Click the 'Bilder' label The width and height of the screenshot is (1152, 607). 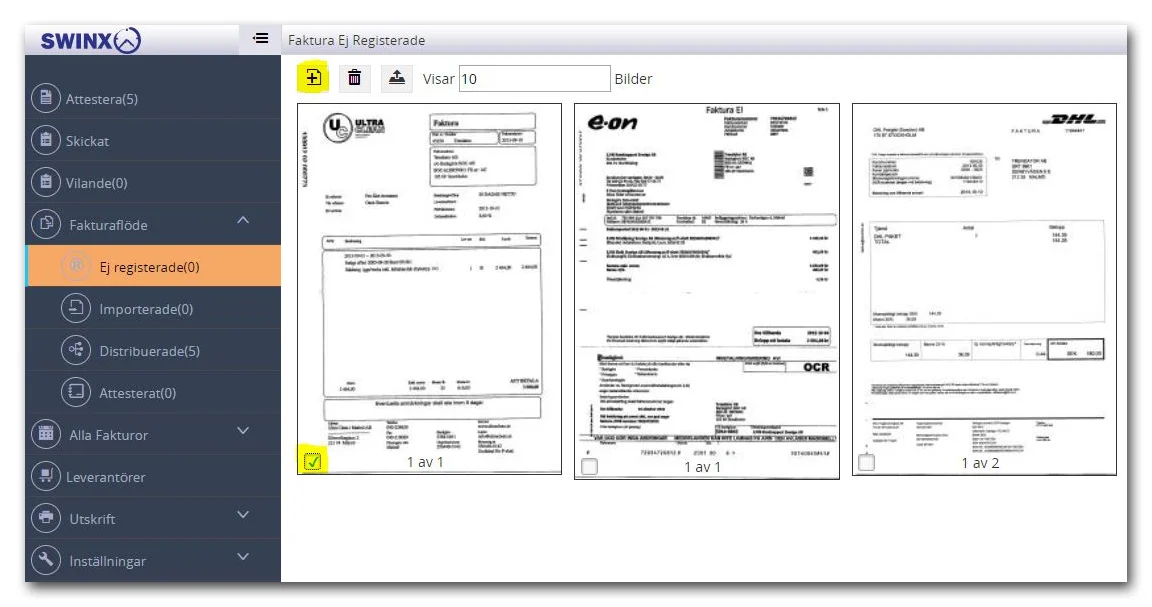(633, 79)
